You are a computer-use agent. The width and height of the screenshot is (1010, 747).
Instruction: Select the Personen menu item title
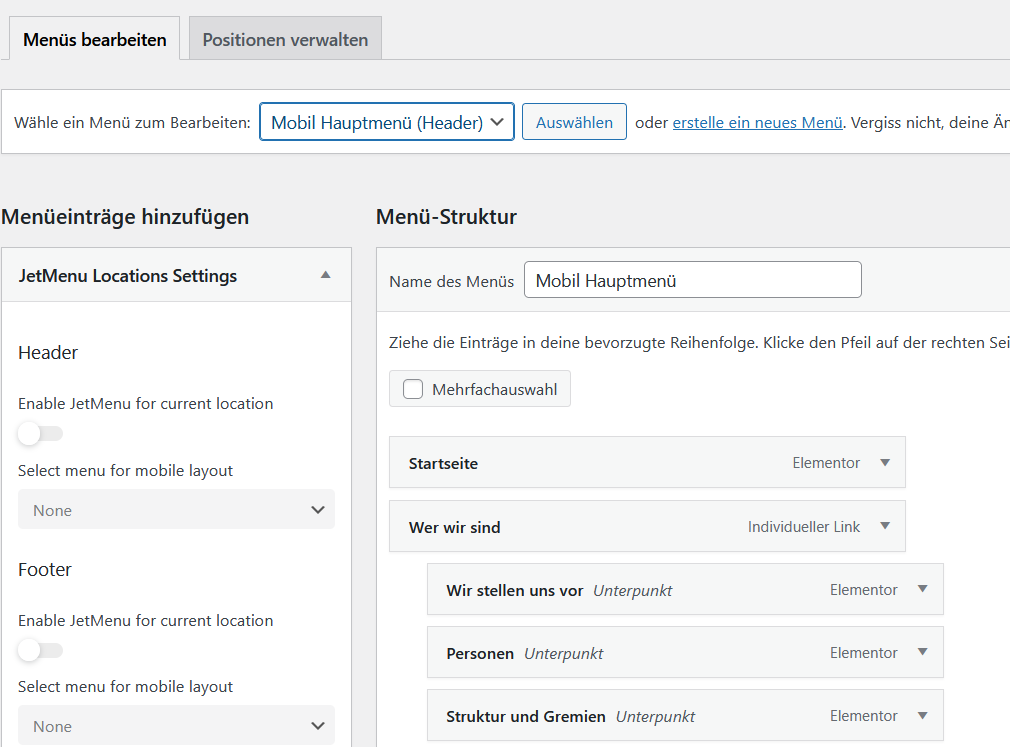pyautogui.click(x=480, y=653)
